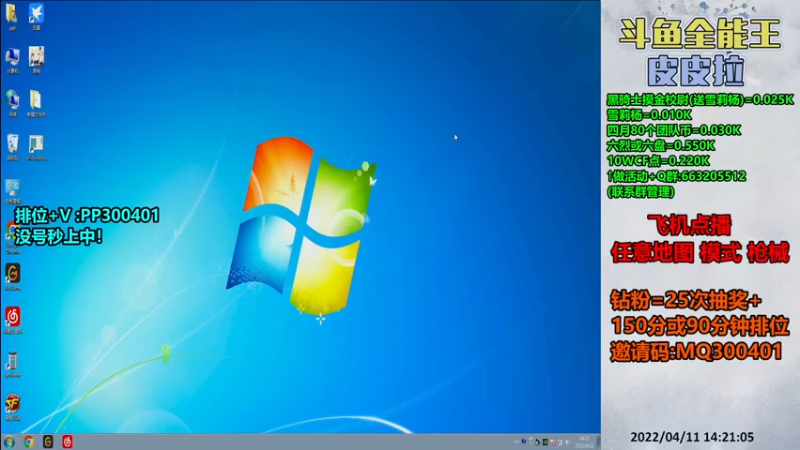Open the Windows Start menu orb
The height and width of the screenshot is (450, 800).
pyautogui.click(x=9, y=442)
